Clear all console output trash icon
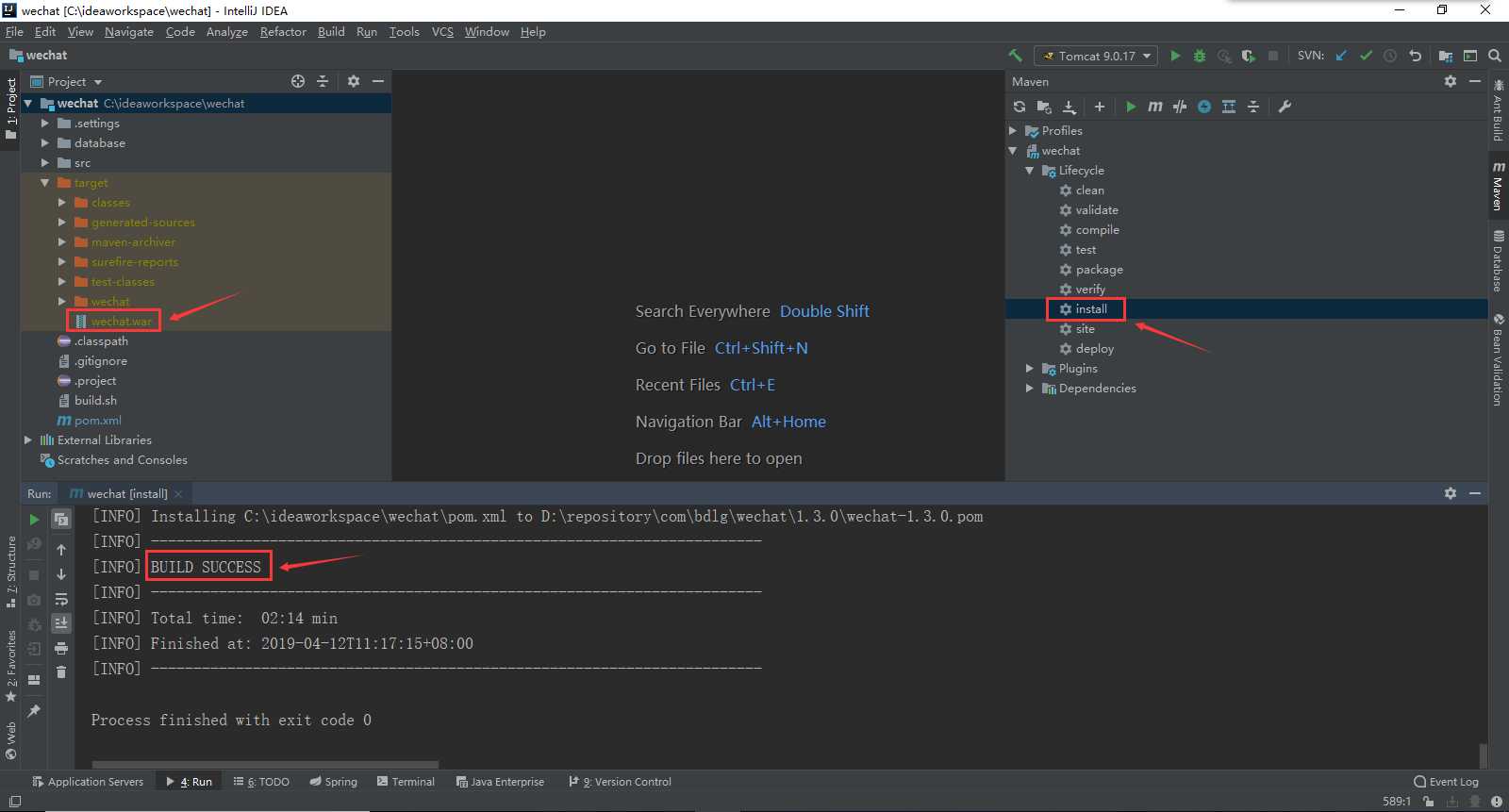Image resolution: width=1509 pixels, height=812 pixels. point(61,671)
